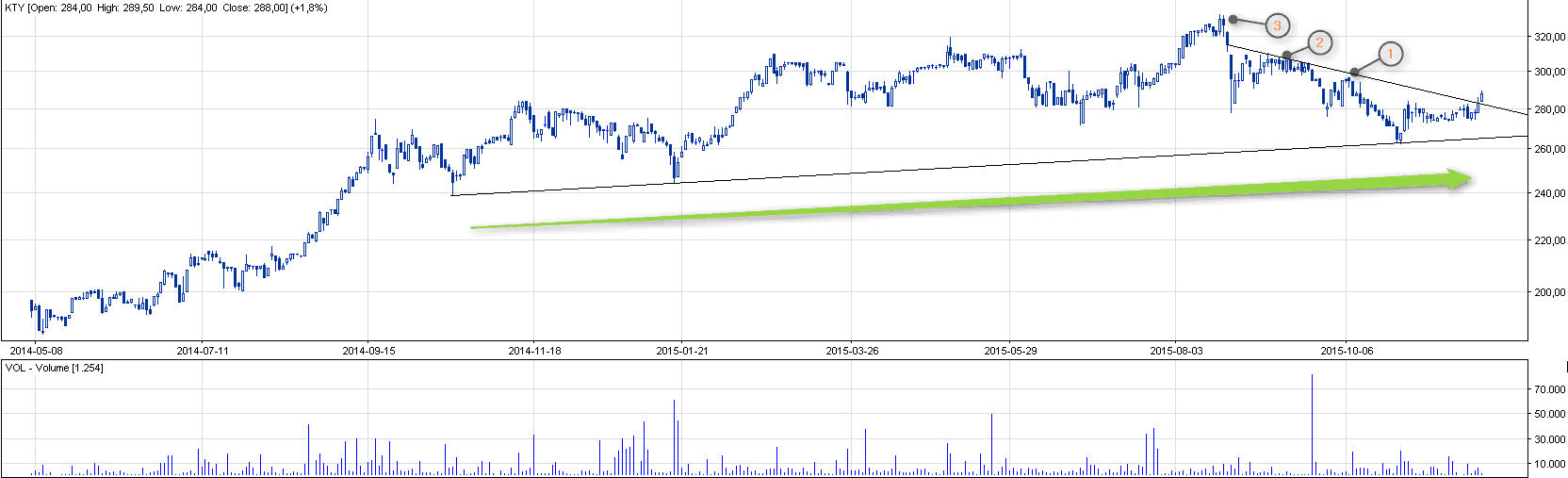This screenshot has height=478, width=1568.
Task: Click the 2015-01-21 date label
Action: tap(681, 351)
